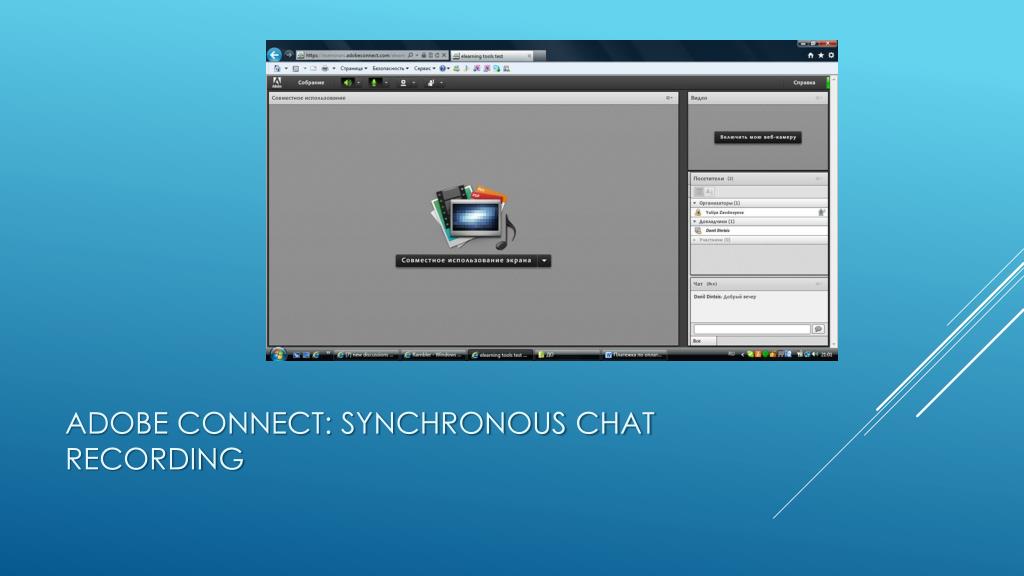Open dropdown arrow beside screen sharing button
The image size is (1024, 576).
pos(545,261)
